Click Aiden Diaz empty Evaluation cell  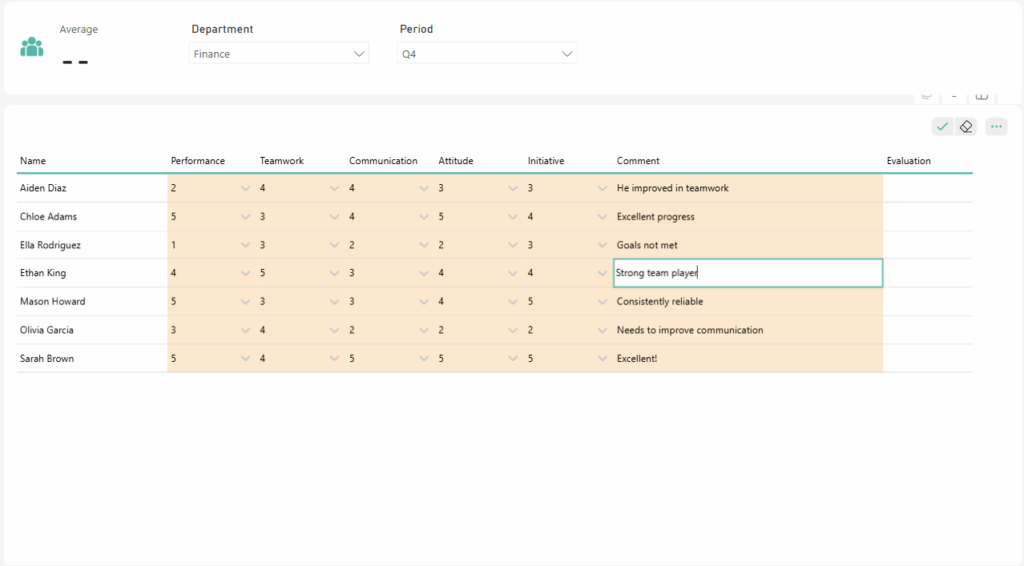[x=928, y=188]
